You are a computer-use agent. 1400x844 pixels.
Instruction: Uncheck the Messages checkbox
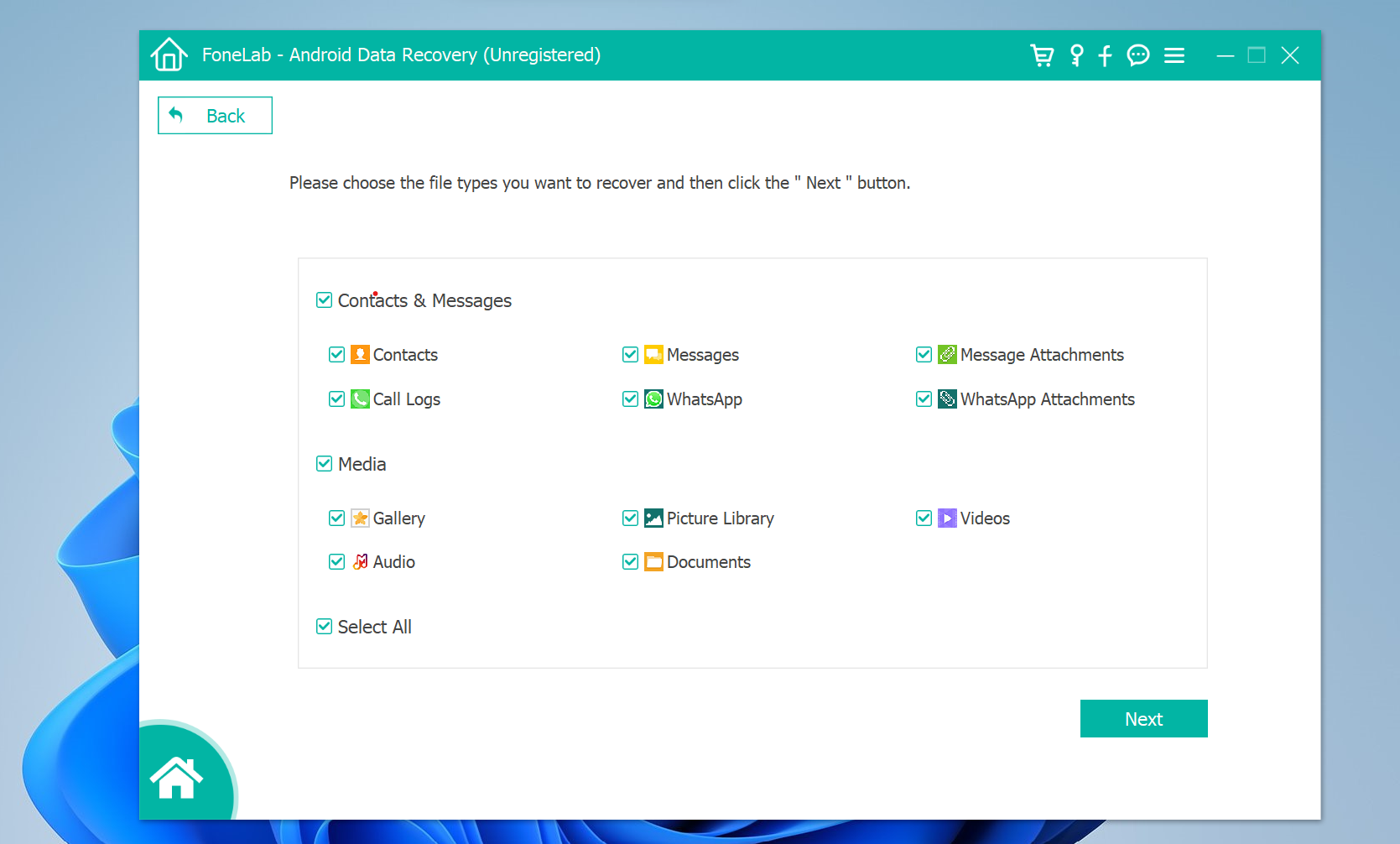(x=630, y=354)
